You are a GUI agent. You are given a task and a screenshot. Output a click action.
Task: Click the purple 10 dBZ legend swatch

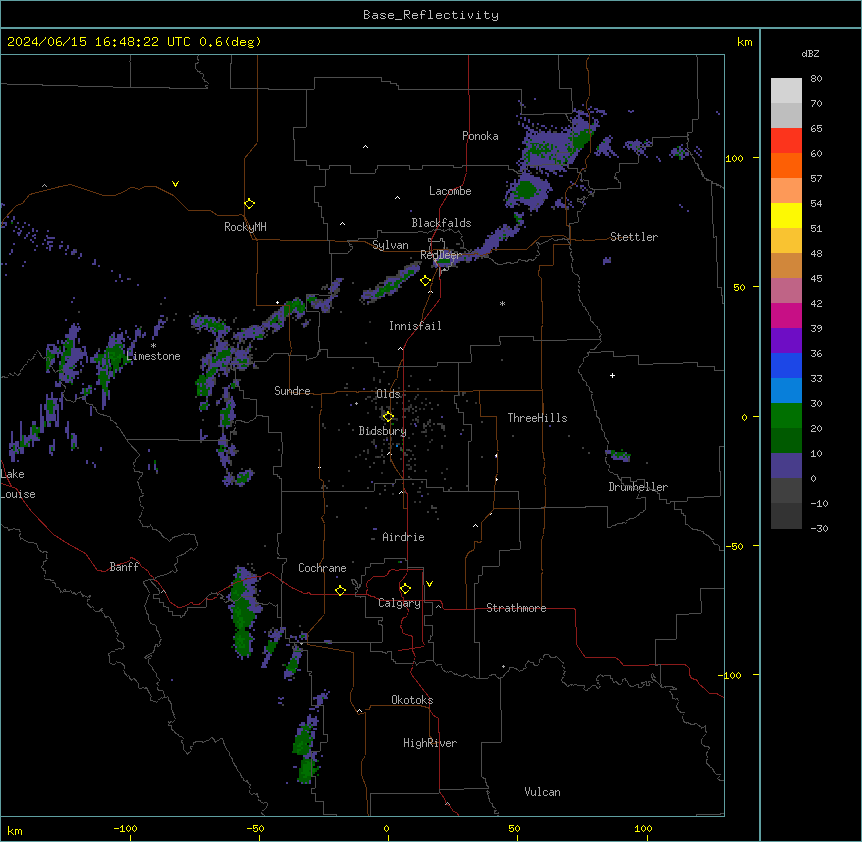786,466
